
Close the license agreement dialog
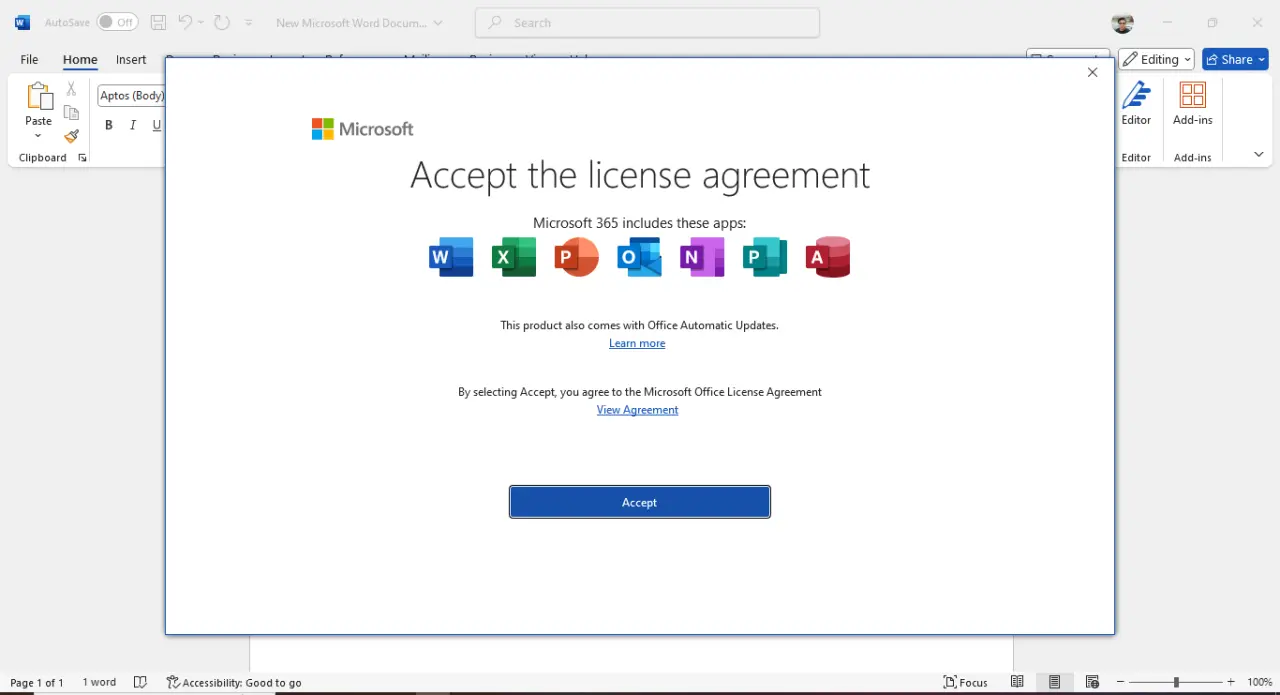click(x=1092, y=72)
